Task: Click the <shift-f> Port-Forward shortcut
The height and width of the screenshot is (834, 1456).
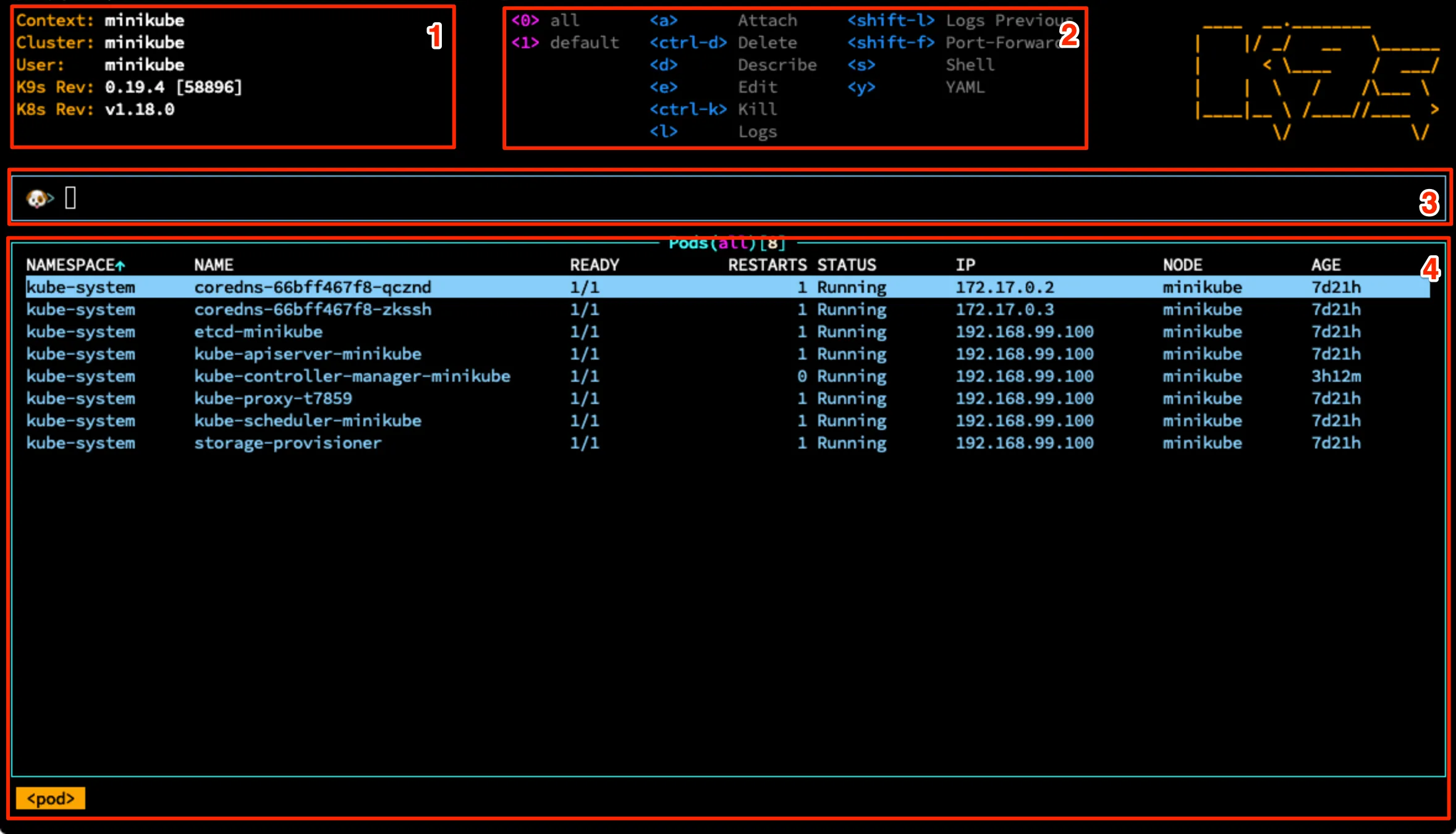Action: (955, 43)
